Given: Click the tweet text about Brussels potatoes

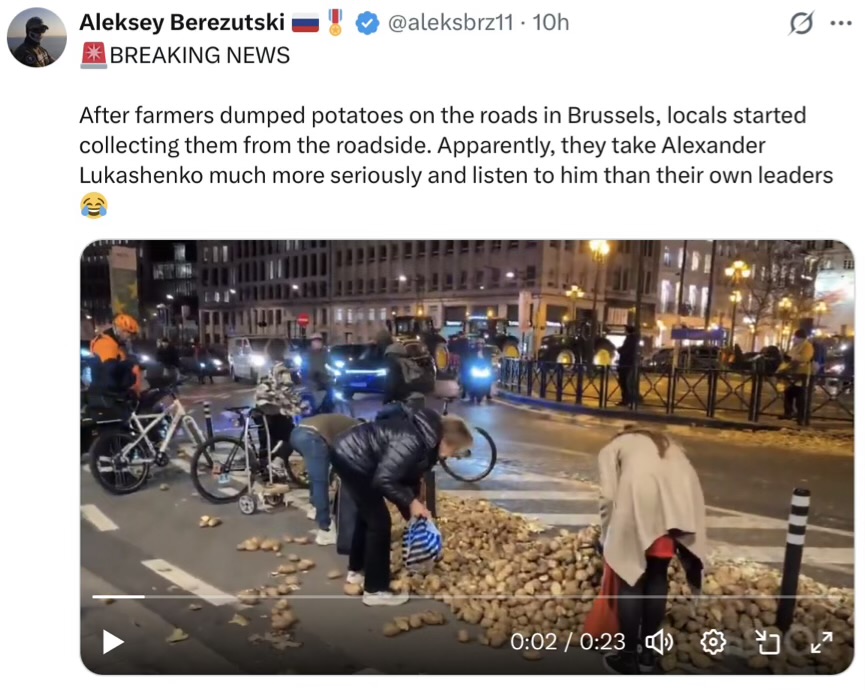Looking at the screenshot, I should (x=456, y=146).
